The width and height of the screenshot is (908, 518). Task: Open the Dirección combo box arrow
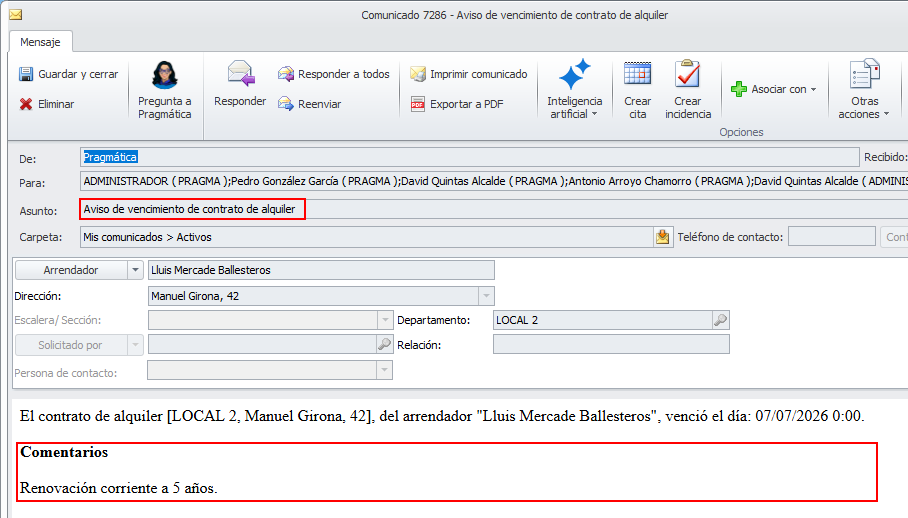486,296
